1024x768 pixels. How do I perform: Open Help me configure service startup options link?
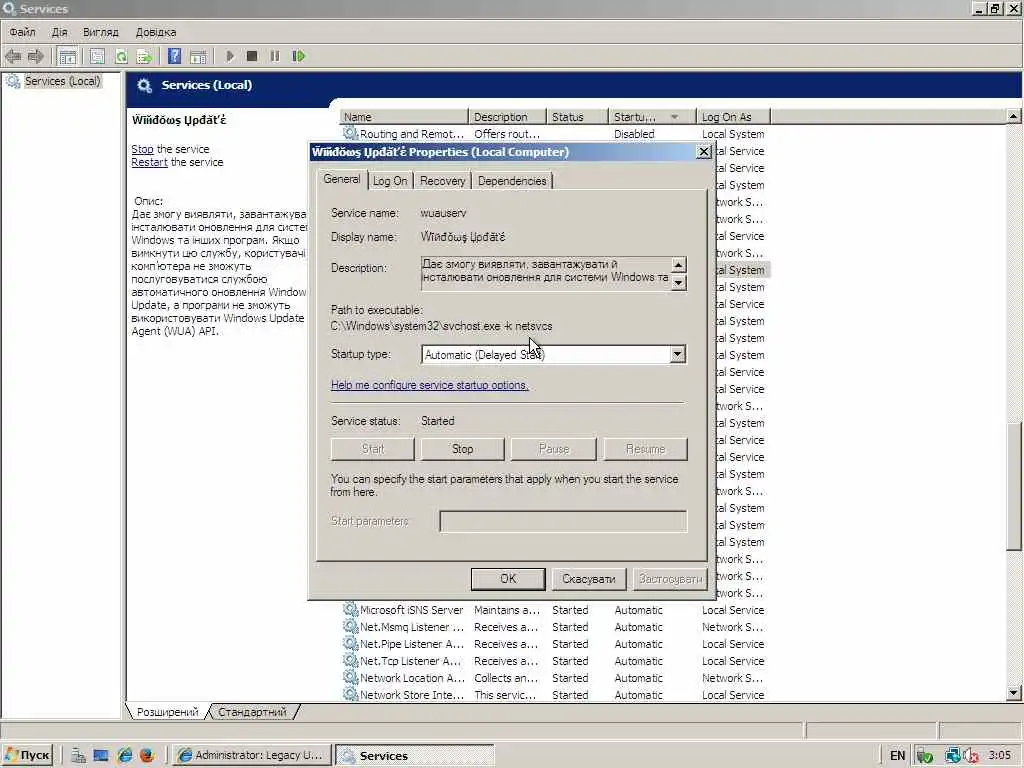(430, 385)
